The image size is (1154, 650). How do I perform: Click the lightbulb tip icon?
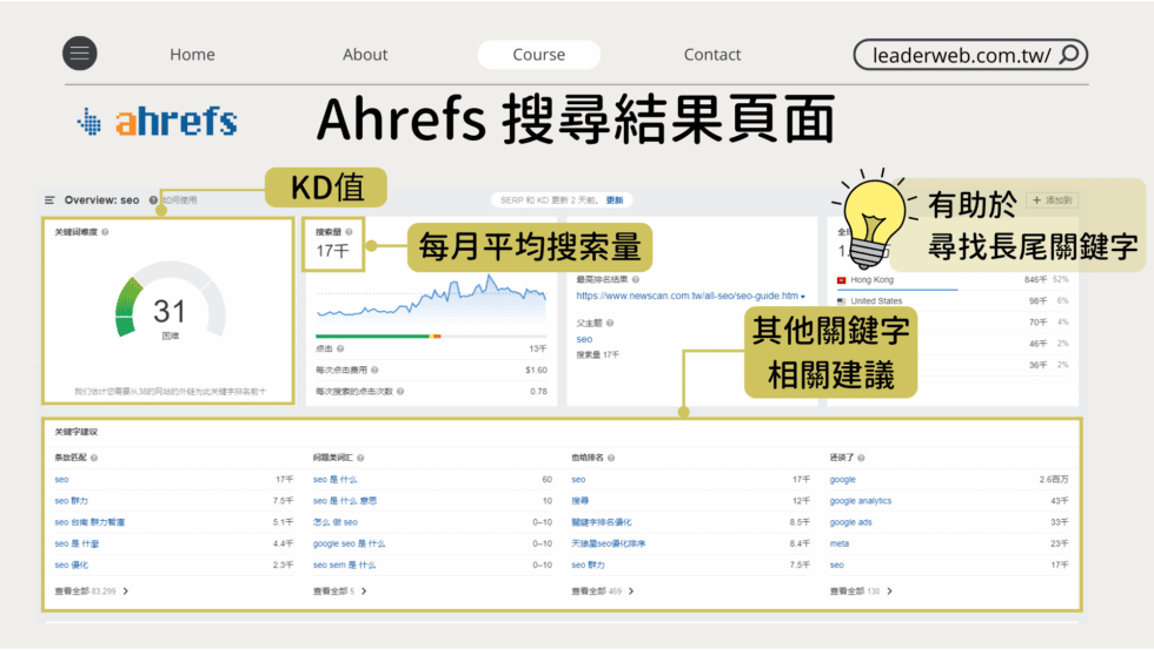(x=873, y=219)
